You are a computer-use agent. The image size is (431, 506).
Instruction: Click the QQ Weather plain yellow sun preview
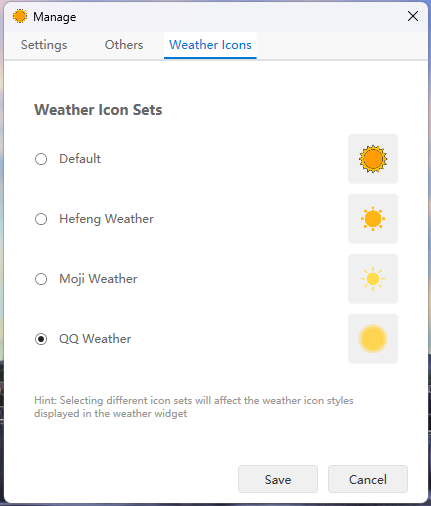(373, 339)
